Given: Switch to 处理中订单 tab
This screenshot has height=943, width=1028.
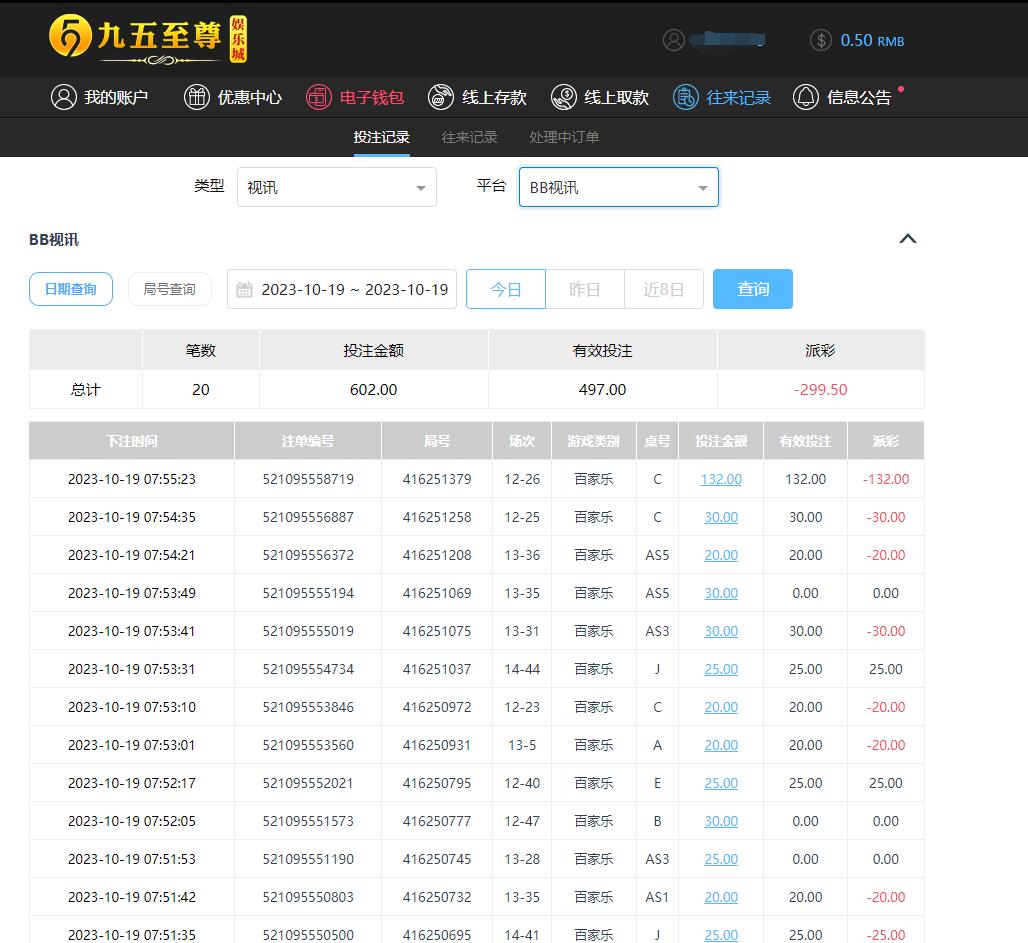Looking at the screenshot, I should pos(564,137).
